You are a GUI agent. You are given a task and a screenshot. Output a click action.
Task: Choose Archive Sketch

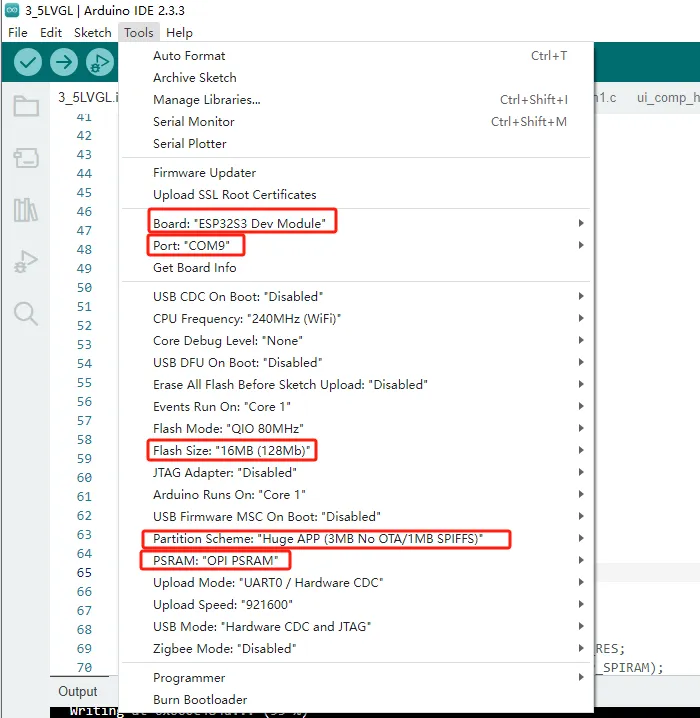click(x=356, y=78)
